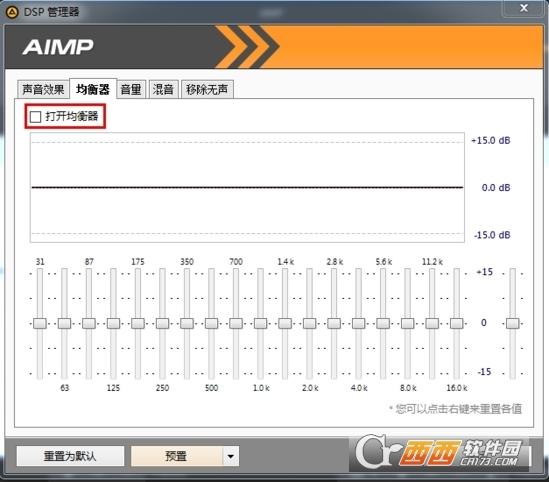549x482 pixels.
Task: Open the 音量 tab
Action: (x=131, y=90)
